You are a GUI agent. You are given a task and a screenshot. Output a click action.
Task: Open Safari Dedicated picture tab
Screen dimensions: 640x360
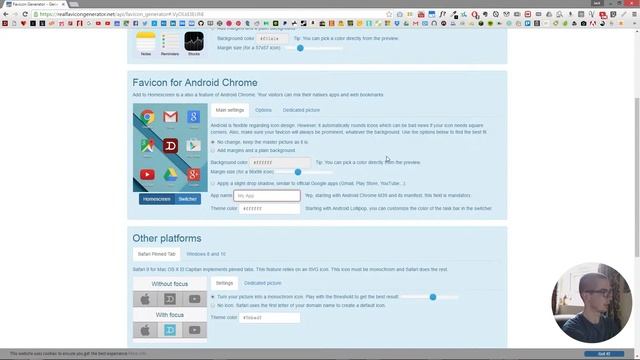coord(262,283)
